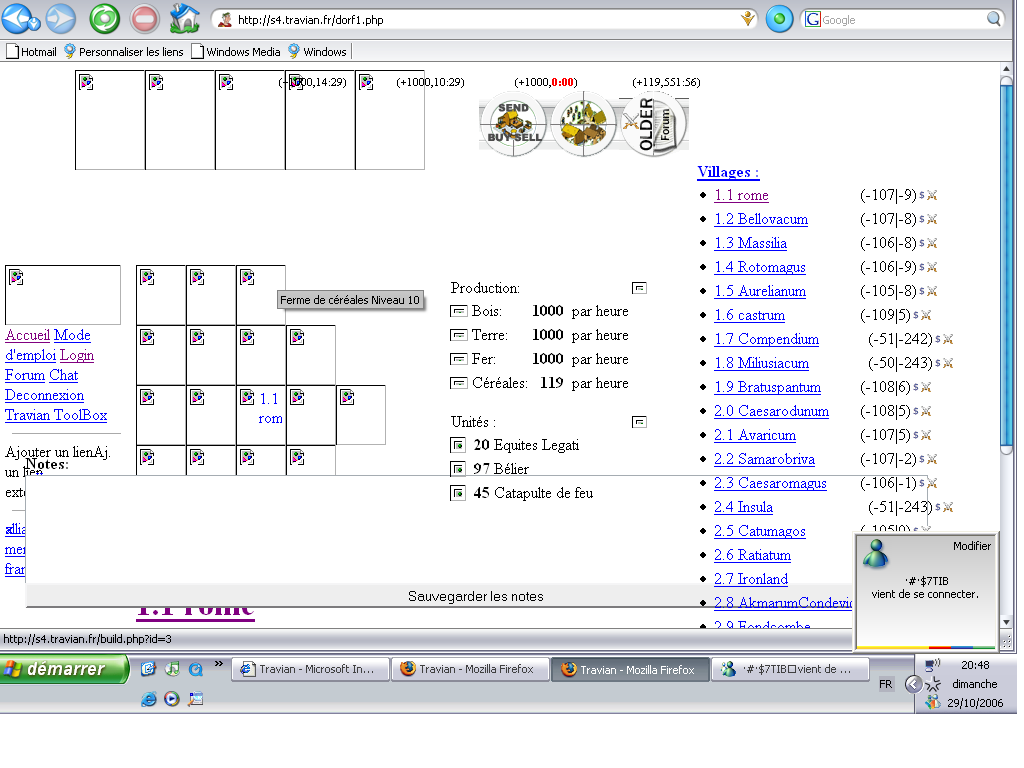Click the (-107|-9) coordinates of rome

888,195
